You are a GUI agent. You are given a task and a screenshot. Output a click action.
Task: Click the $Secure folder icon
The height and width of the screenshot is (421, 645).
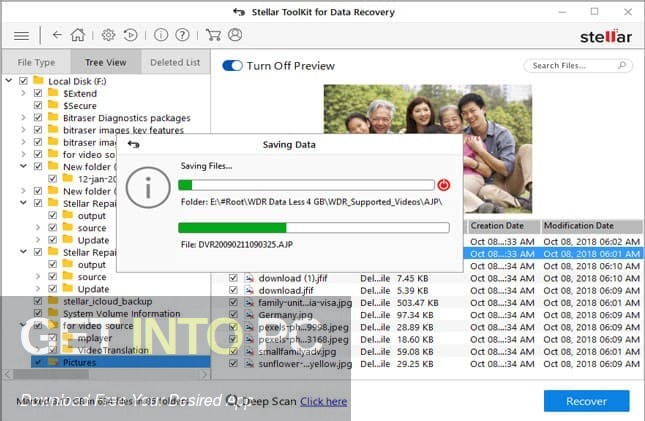(53, 105)
